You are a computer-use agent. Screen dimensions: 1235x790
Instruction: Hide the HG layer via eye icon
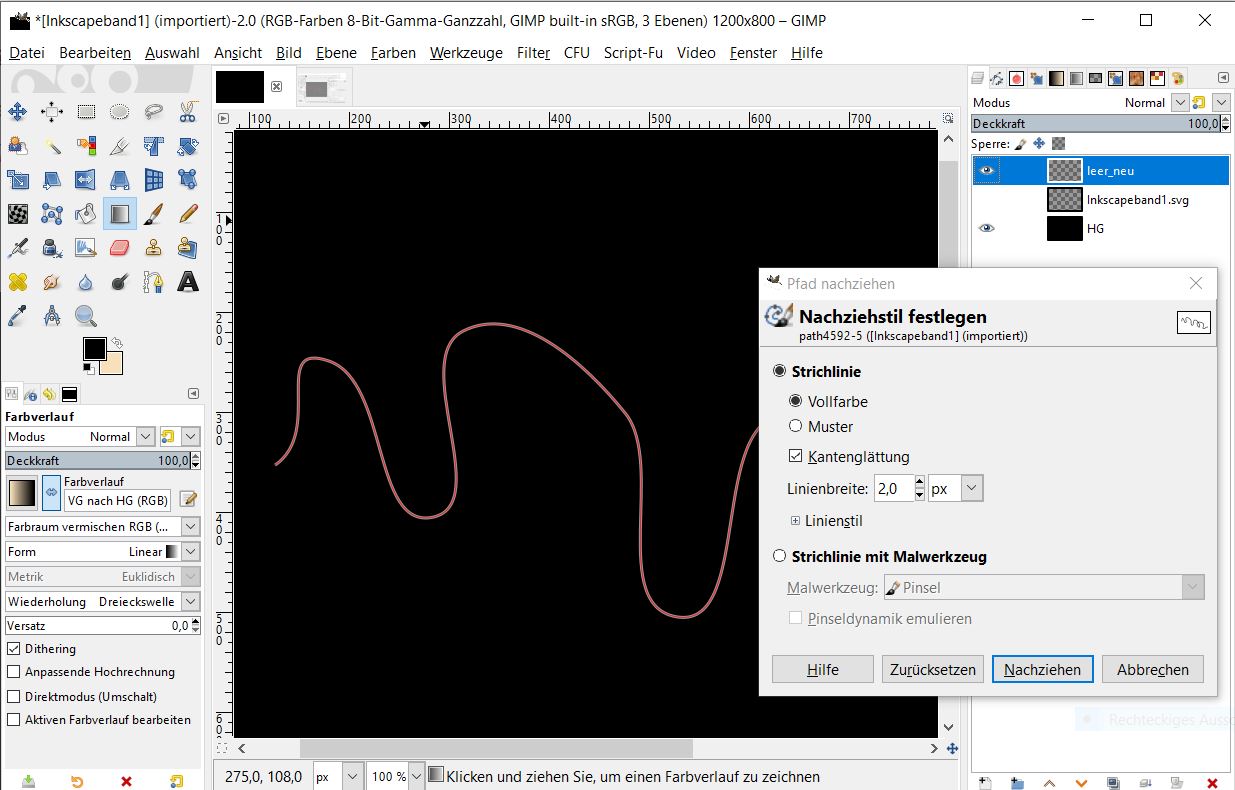(987, 229)
